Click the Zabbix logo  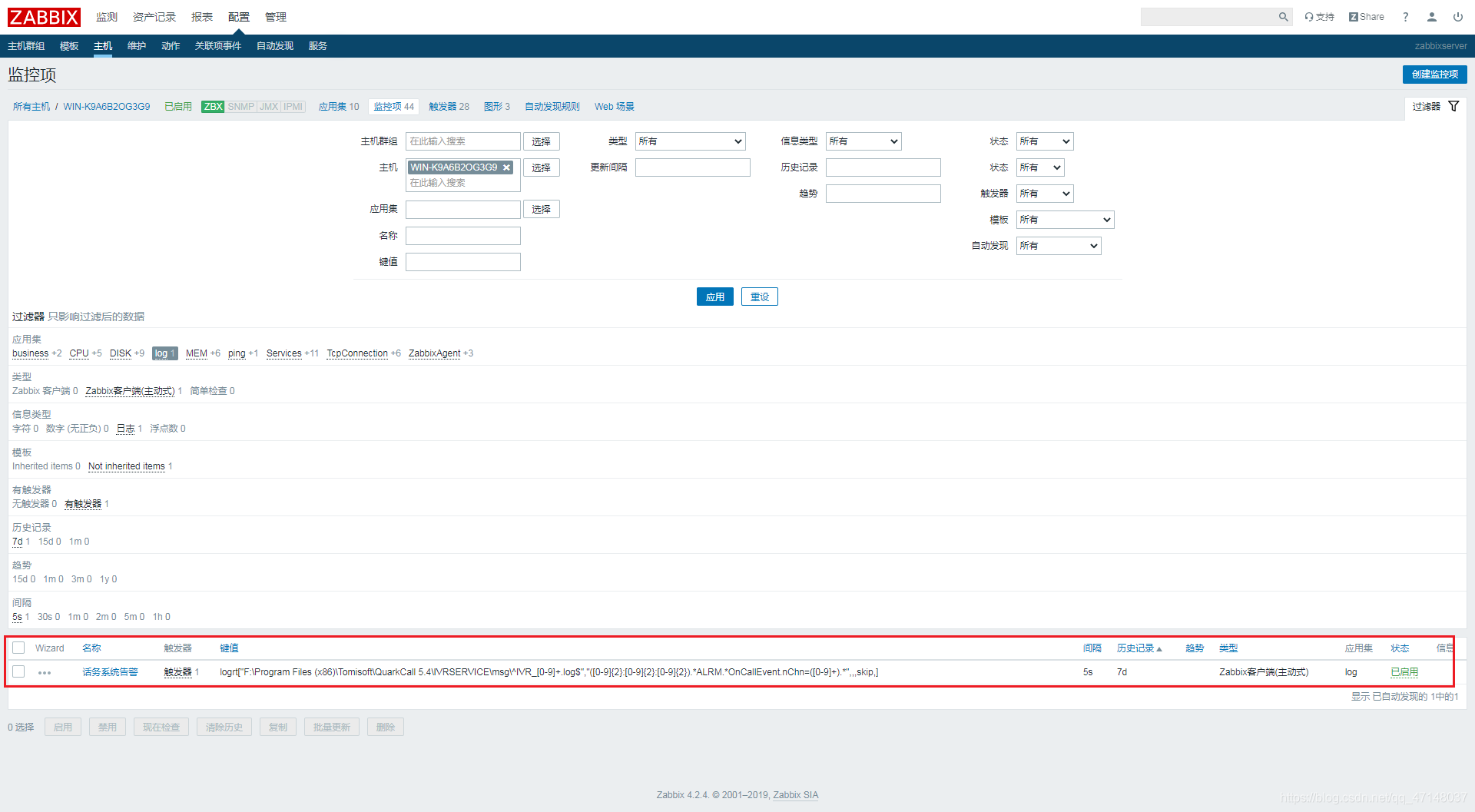click(x=44, y=17)
